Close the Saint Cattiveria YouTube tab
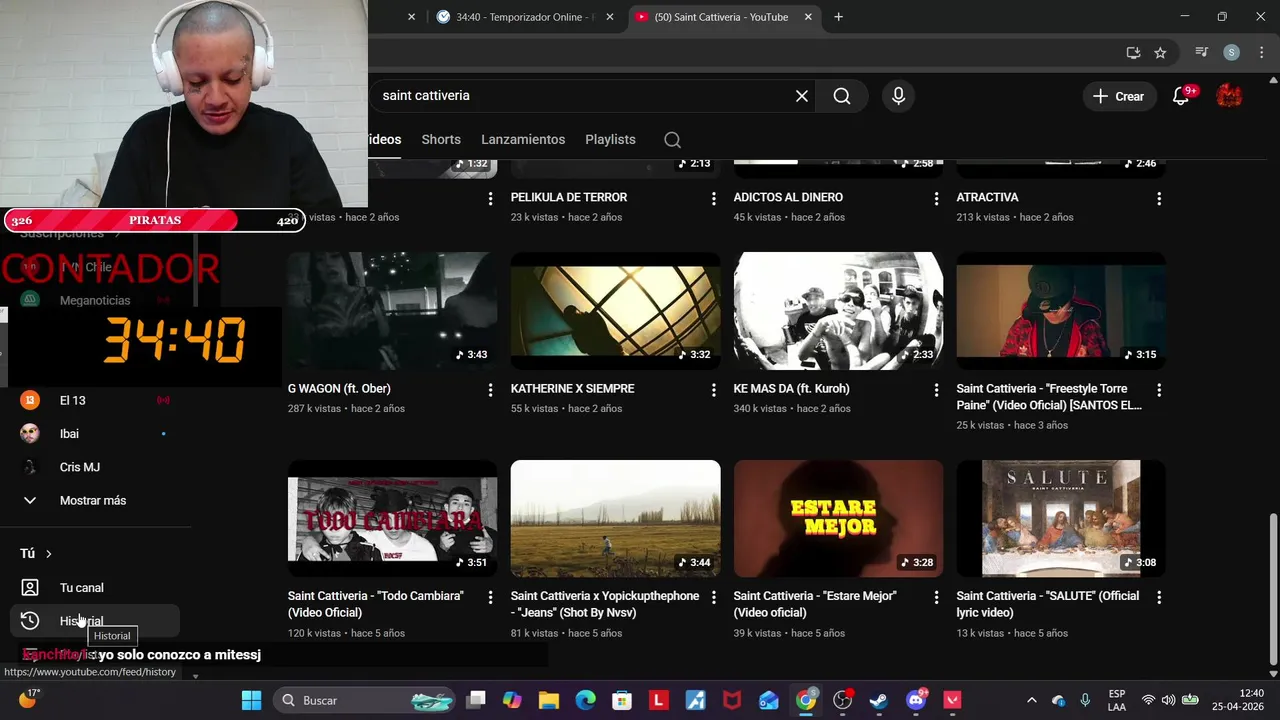The width and height of the screenshot is (1280, 720). (808, 17)
